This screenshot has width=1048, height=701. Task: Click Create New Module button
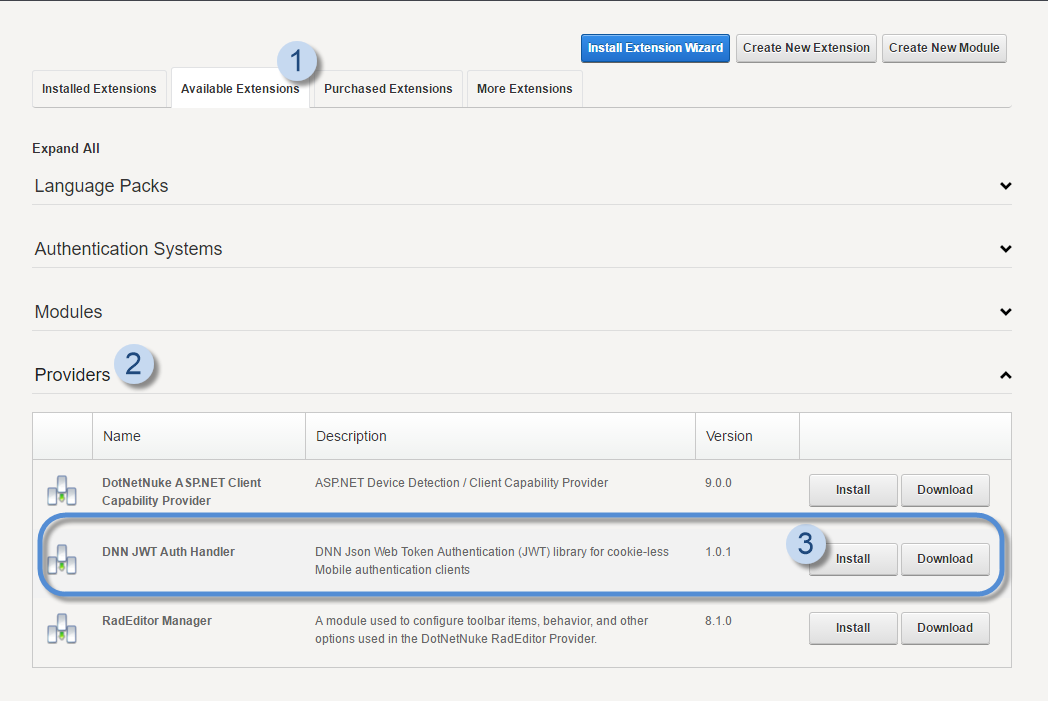point(944,48)
